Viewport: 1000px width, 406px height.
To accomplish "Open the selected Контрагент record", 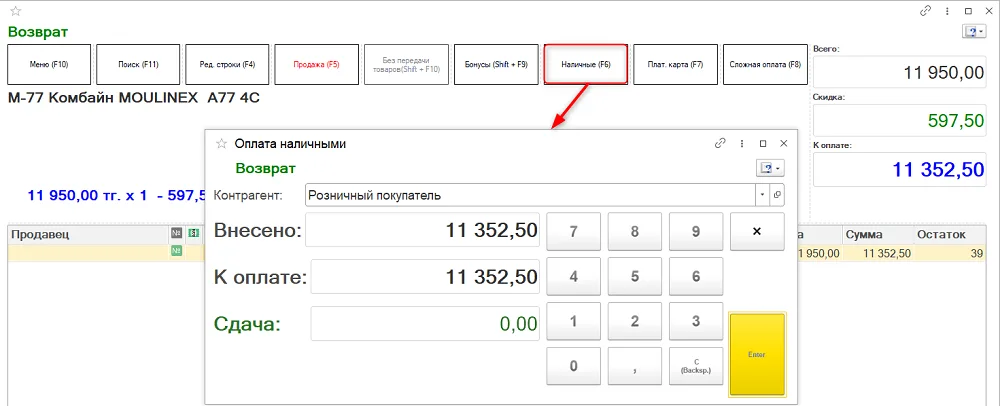I will (777, 195).
